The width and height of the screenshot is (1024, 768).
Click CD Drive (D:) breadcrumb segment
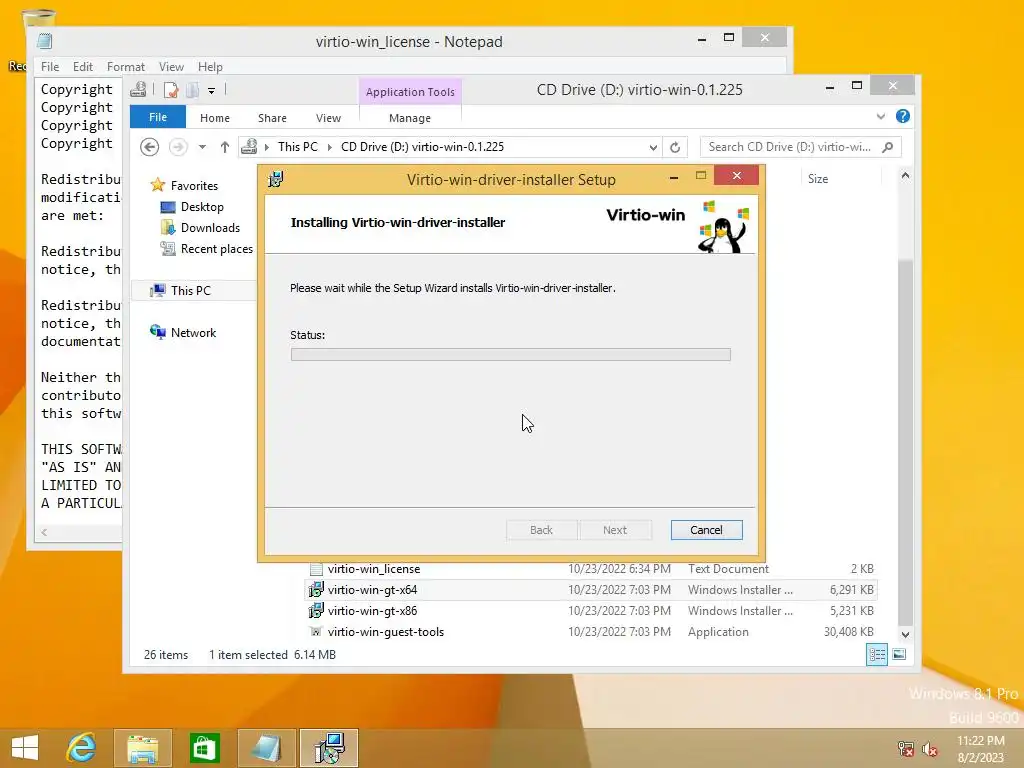click(x=422, y=147)
